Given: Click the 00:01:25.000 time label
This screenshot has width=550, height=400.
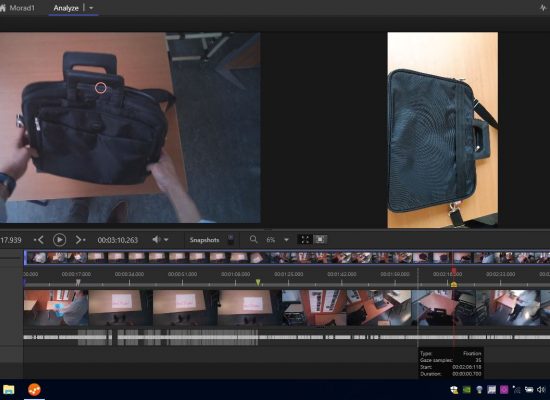Looking at the screenshot, I should 289,274.
